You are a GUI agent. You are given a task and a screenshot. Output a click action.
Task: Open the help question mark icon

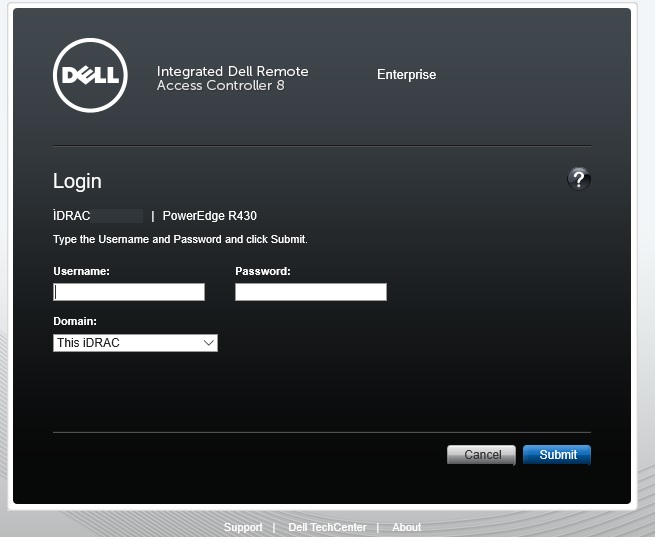pos(579,179)
